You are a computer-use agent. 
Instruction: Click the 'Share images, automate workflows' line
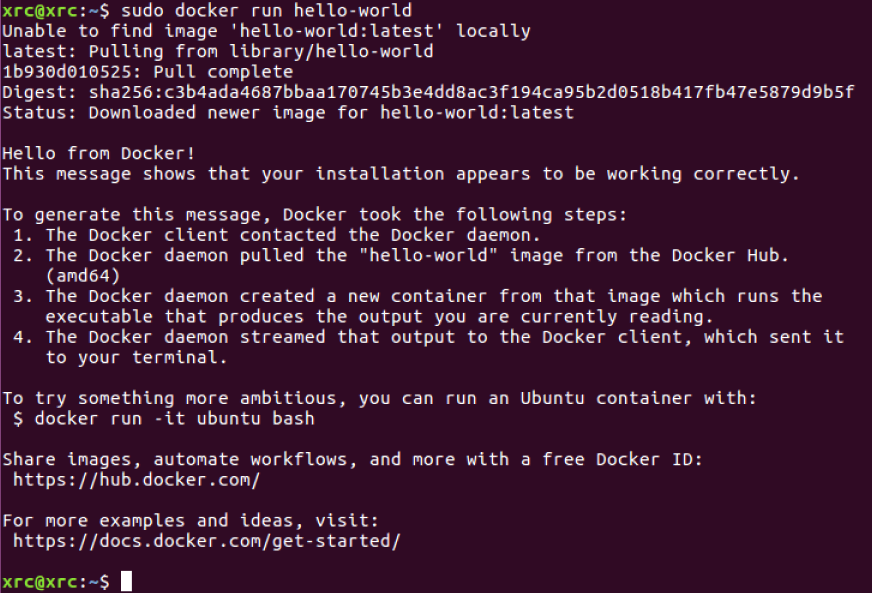pyautogui.click(x=353, y=459)
